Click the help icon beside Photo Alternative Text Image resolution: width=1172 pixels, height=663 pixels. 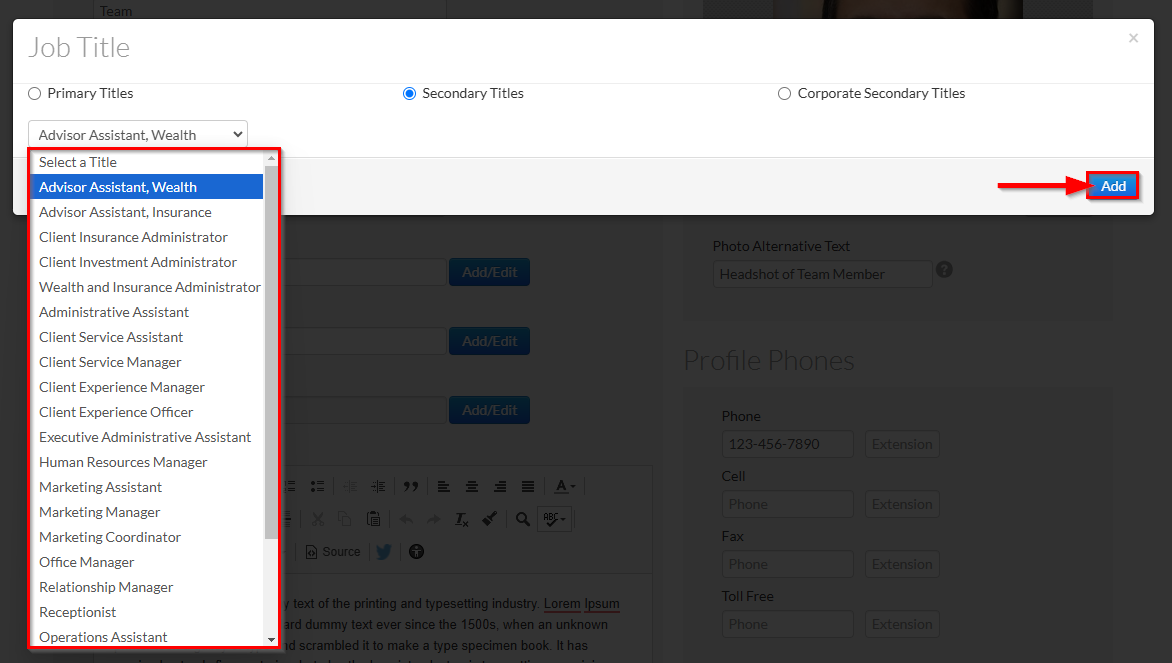coord(944,270)
